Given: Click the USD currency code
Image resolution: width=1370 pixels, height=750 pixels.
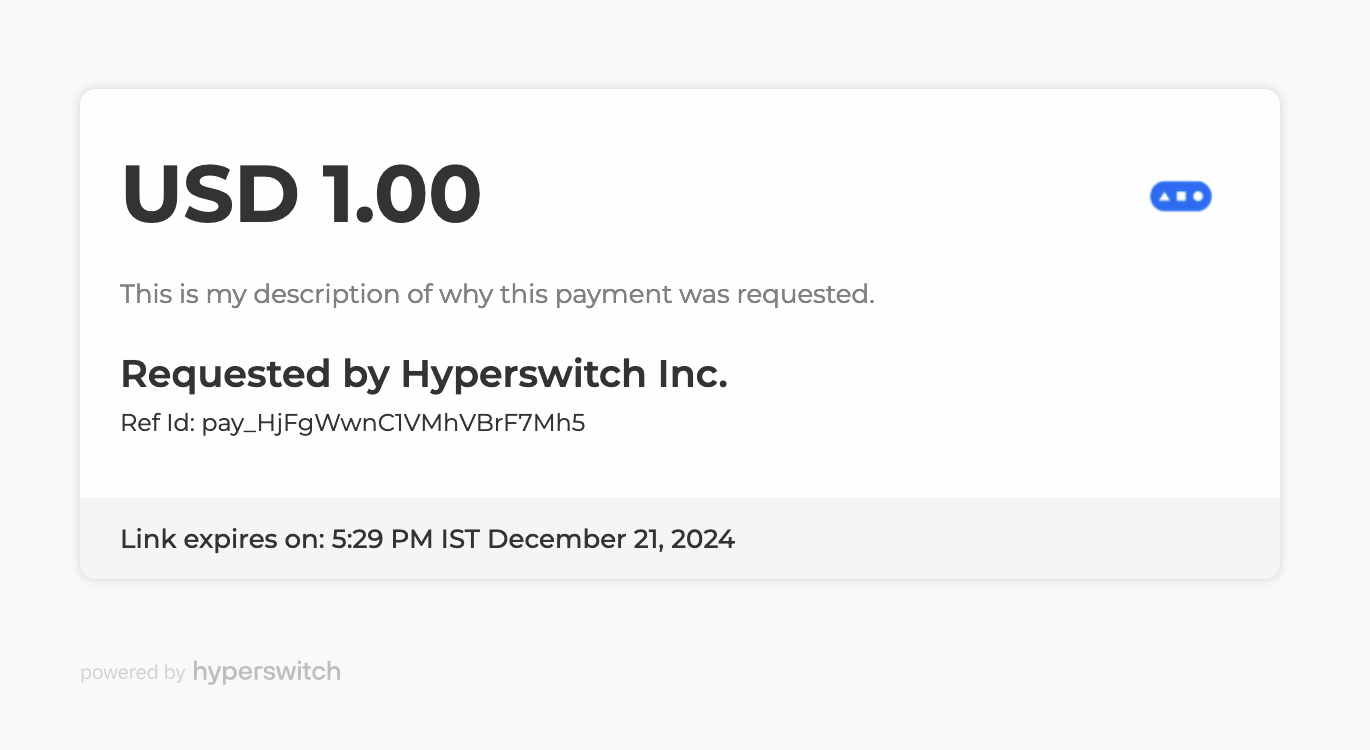Looking at the screenshot, I should (x=210, y=194).
